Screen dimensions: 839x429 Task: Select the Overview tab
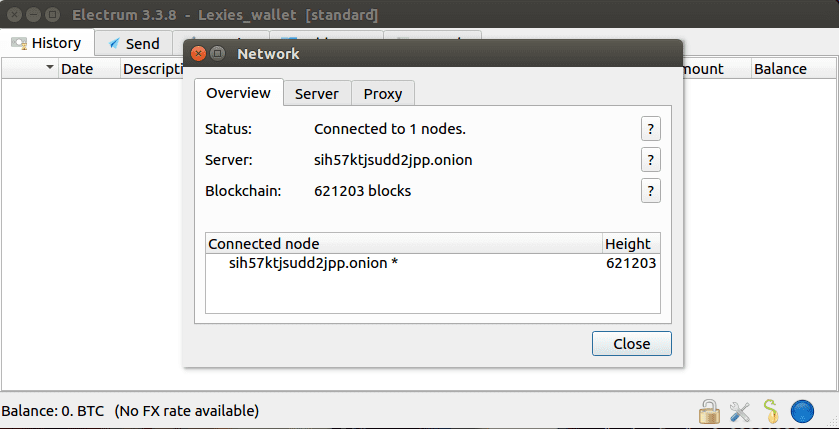pos(238,93)
